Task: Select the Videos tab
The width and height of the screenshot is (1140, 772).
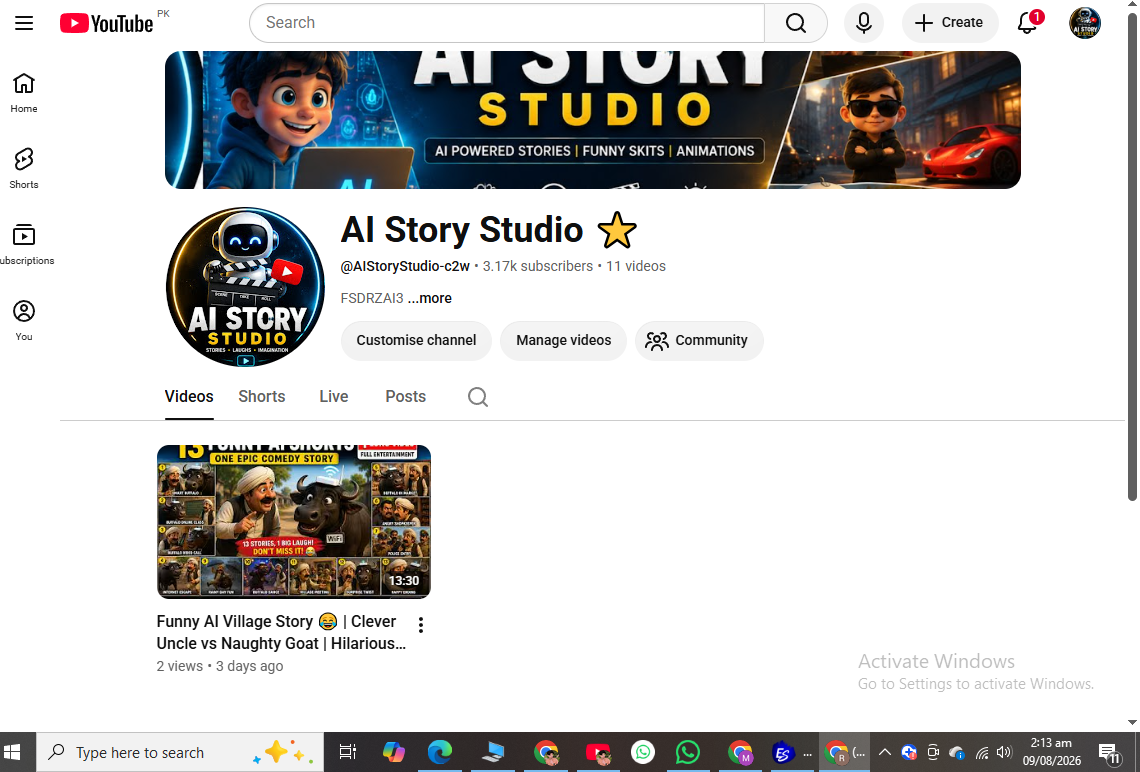Action: pyautogui.click(x=189, y=397)
